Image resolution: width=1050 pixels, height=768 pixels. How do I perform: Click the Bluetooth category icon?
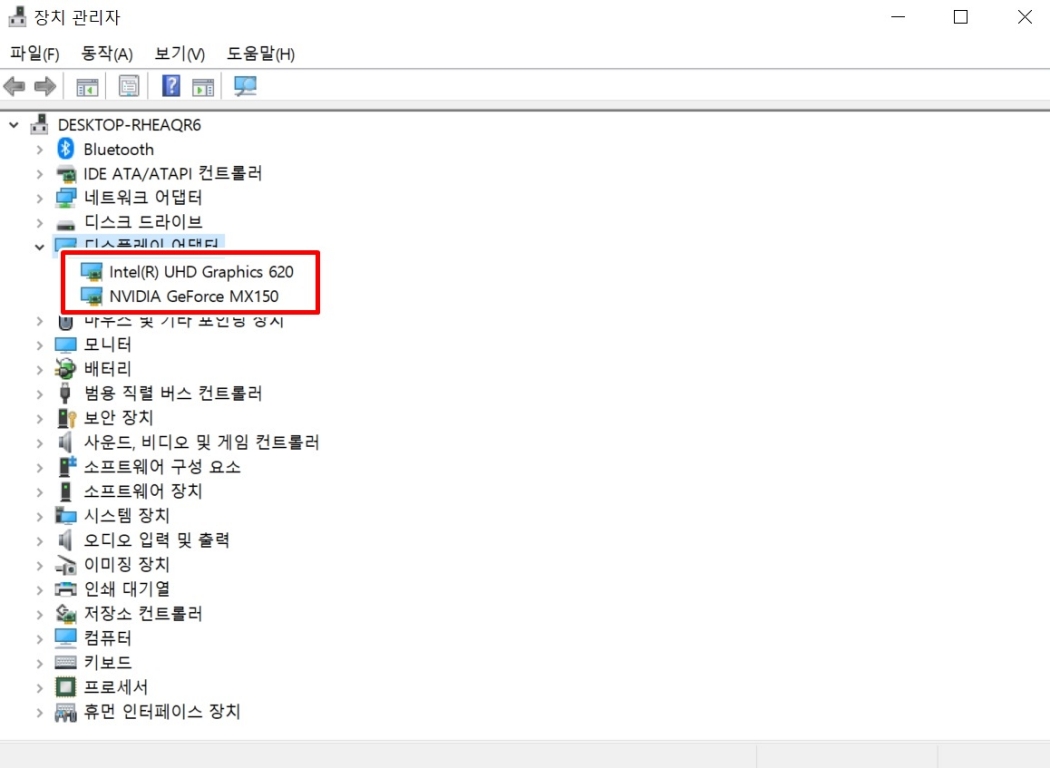click(x=66, y=149)
